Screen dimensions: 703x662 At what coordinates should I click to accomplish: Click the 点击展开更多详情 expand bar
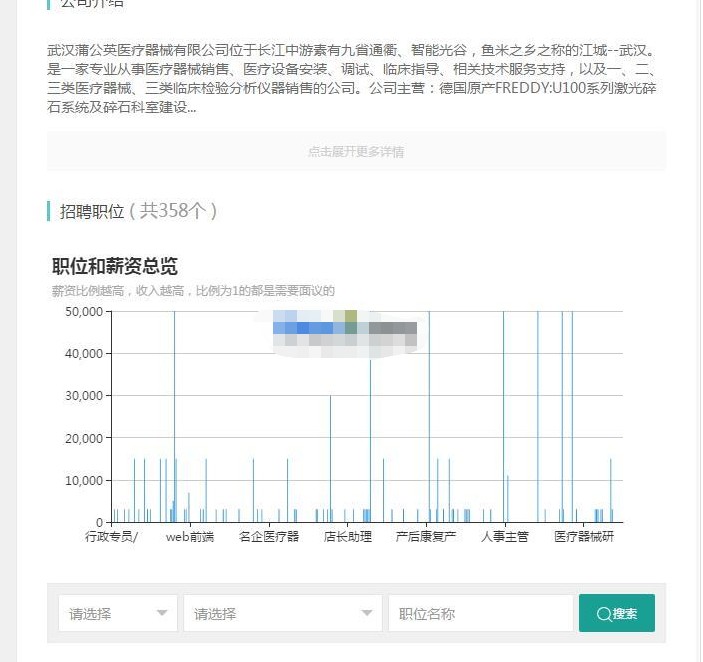pyautogui.click(x=356, y=151)
